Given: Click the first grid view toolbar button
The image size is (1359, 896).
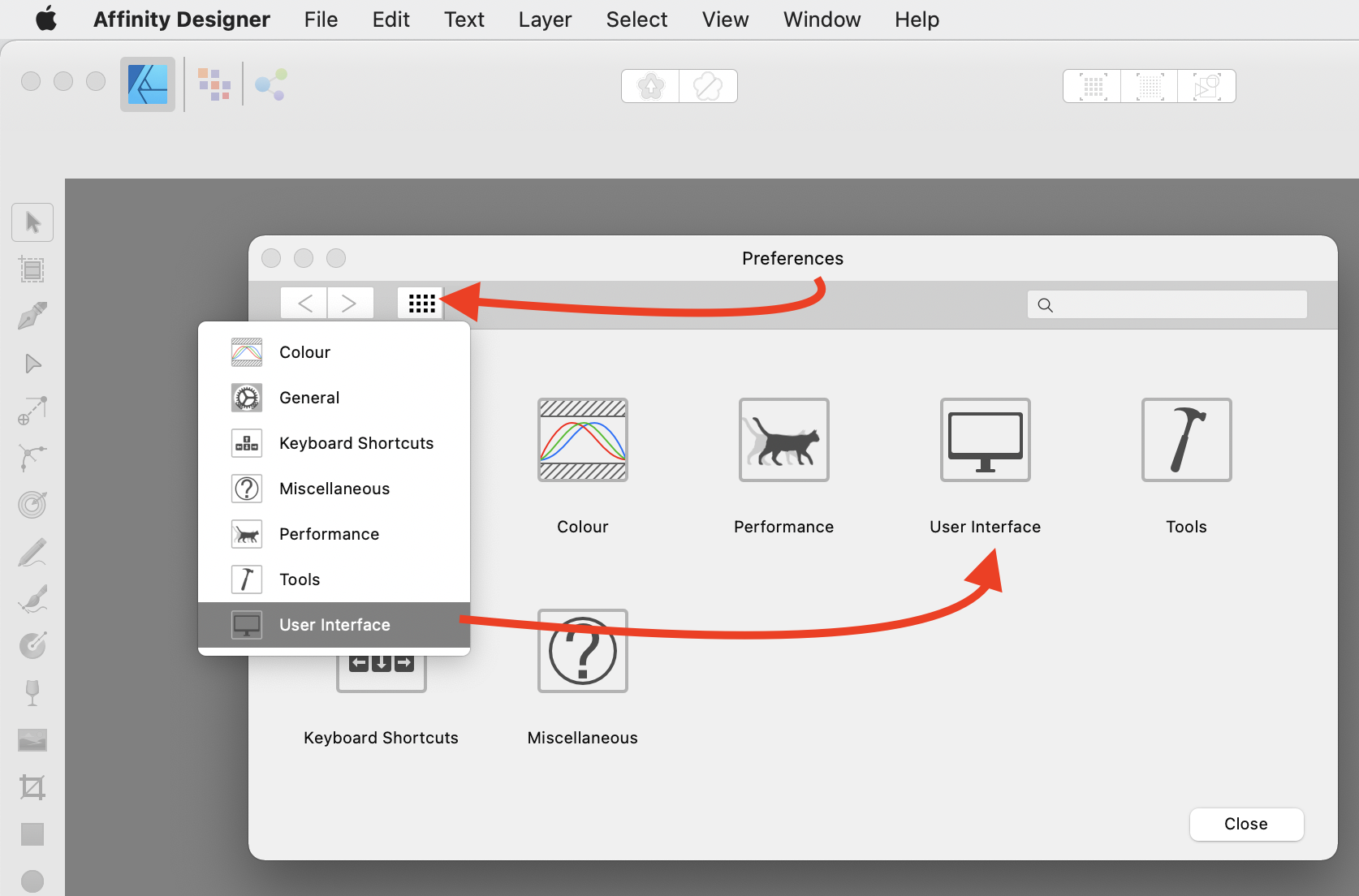Looking at the screenshot, I should 1093,86.
